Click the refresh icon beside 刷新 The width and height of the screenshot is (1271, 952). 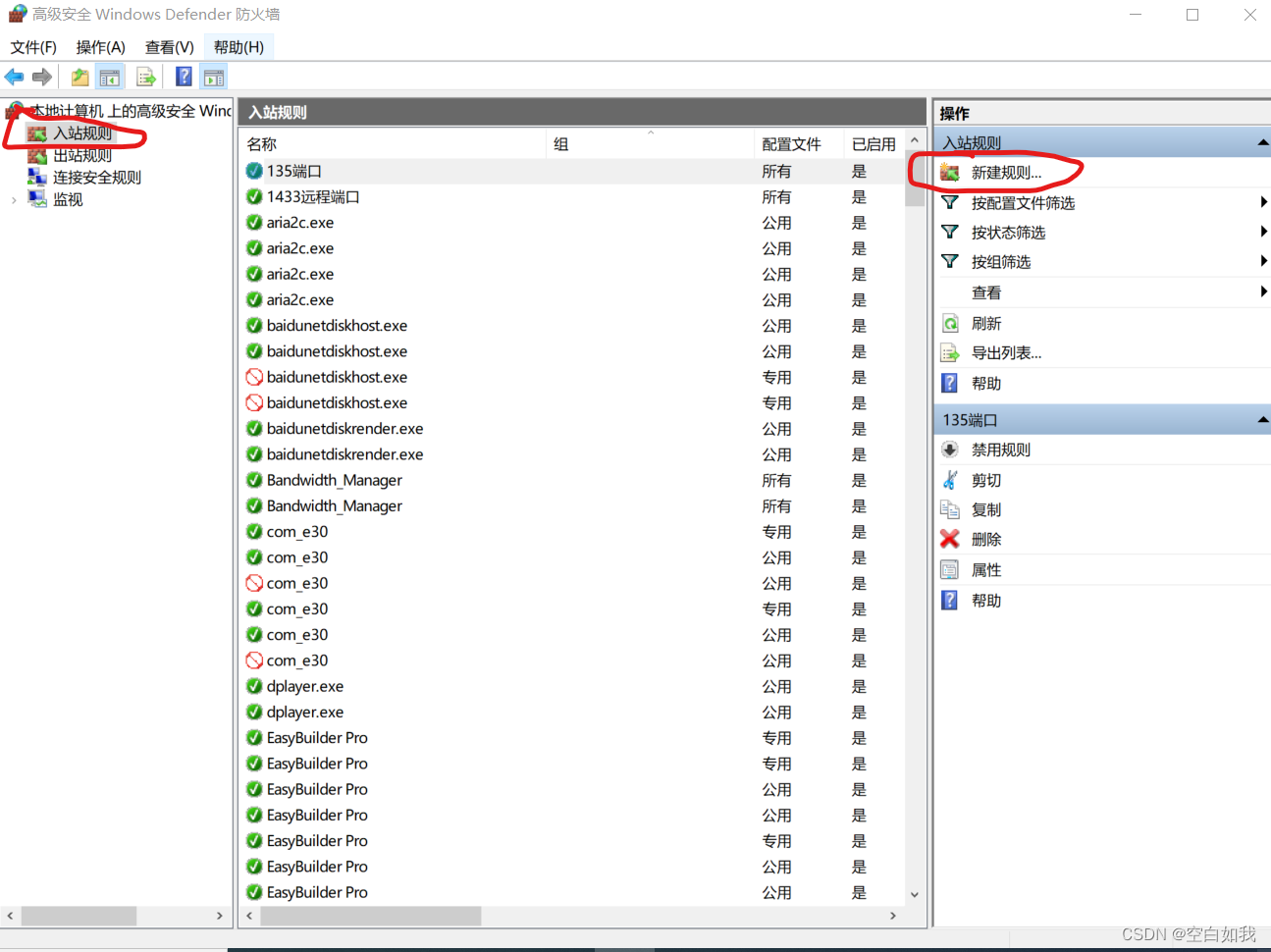949,324
